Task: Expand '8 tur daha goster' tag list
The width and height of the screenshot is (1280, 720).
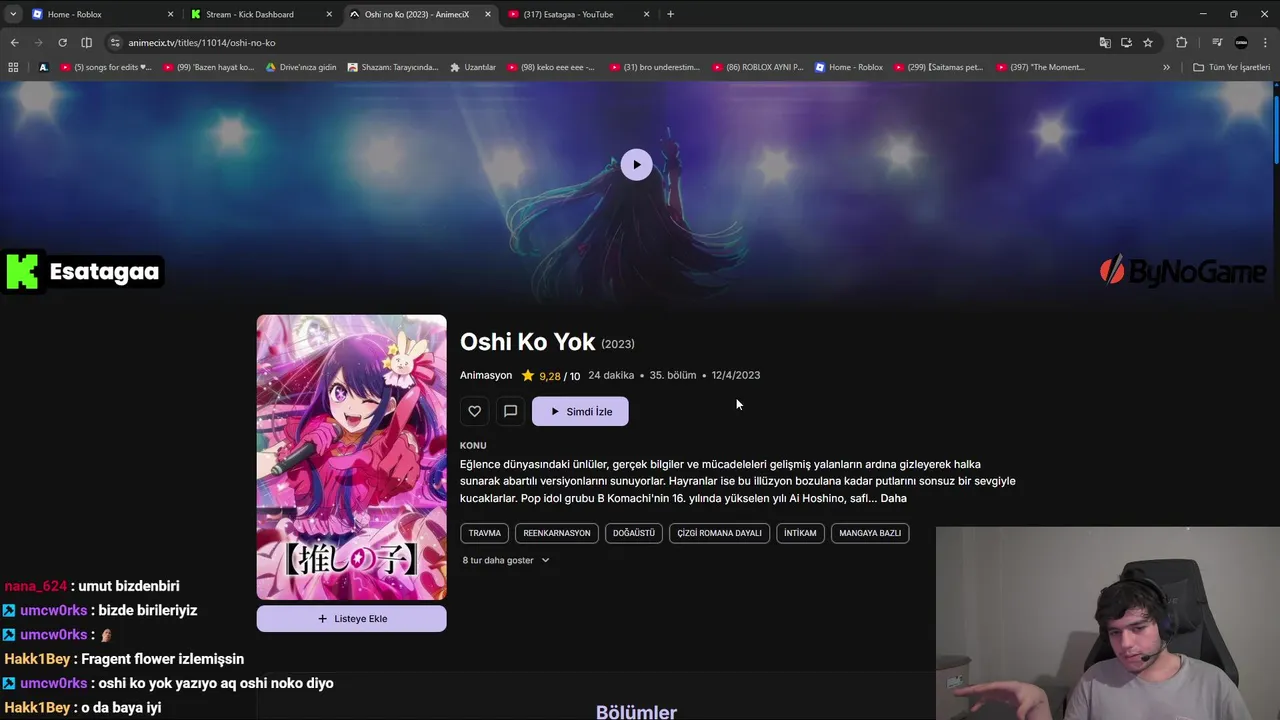Action: coord(506,560)
